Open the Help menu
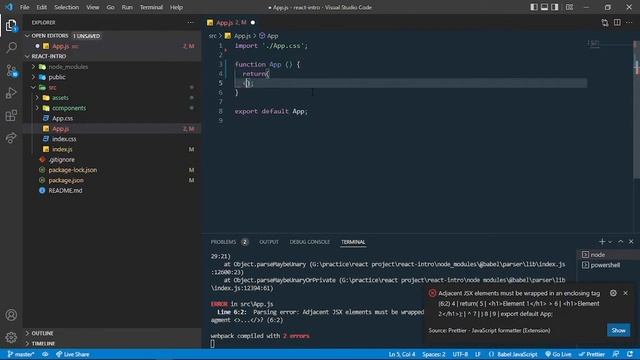The image size is (640, 360). 176,7
